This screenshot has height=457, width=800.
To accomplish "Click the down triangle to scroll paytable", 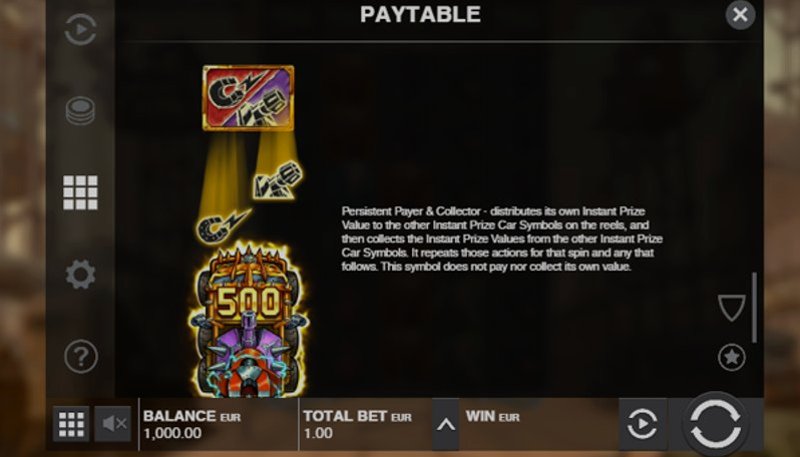I will [732, 308].
